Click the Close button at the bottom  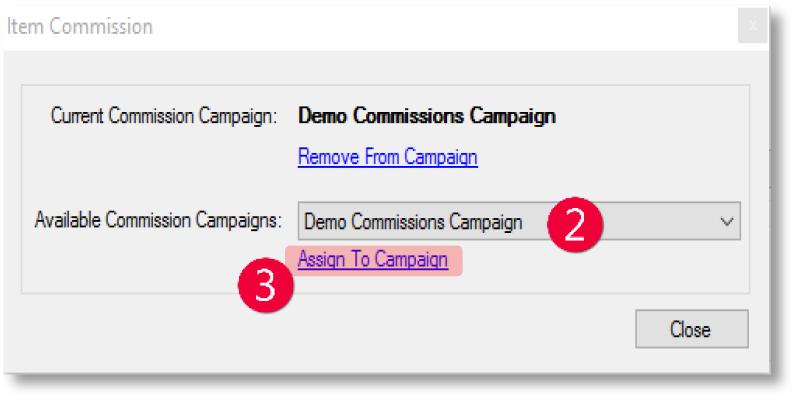tap(692, 329)
